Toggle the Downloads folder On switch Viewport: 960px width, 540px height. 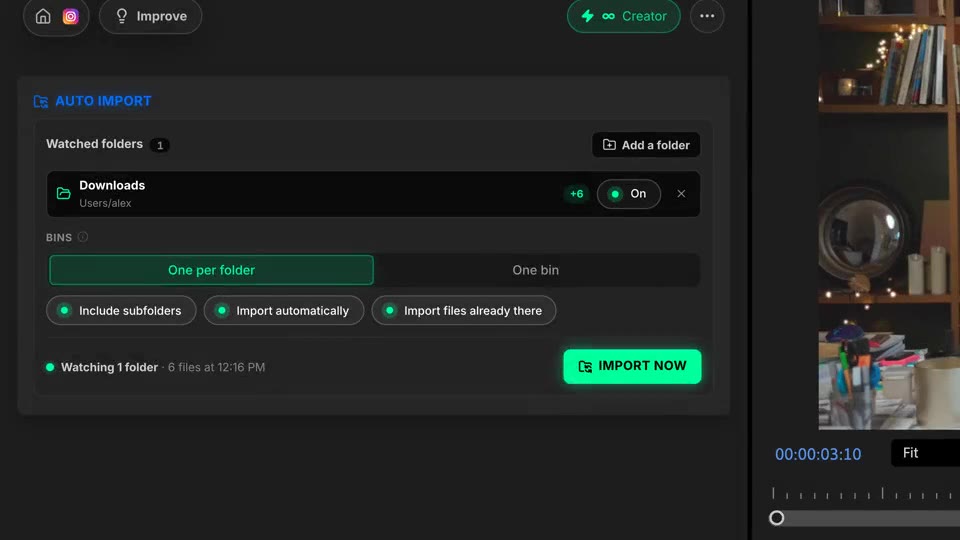pos(629,193)
